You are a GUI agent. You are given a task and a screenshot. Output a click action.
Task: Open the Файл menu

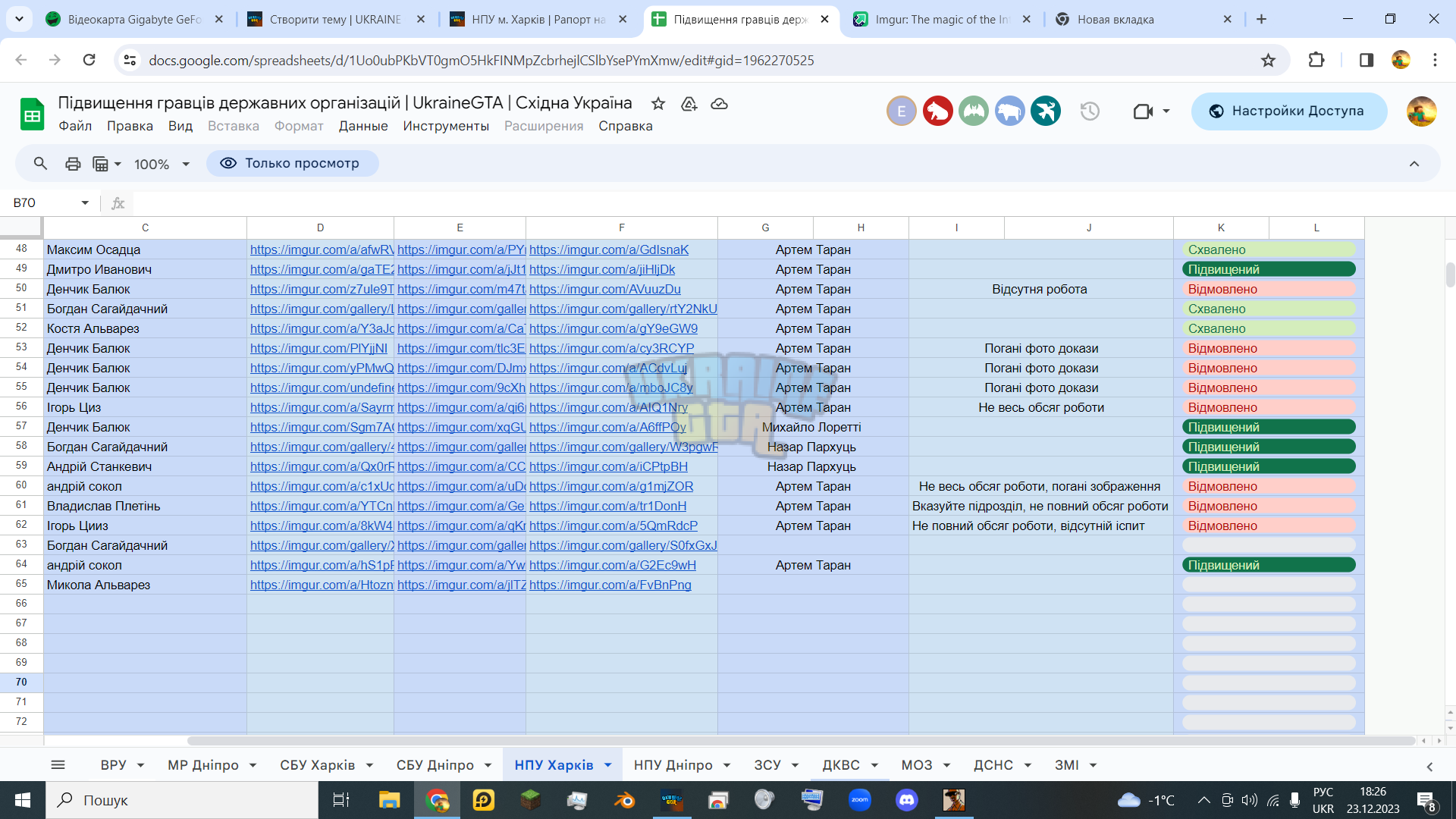click(x=75, y=126)
